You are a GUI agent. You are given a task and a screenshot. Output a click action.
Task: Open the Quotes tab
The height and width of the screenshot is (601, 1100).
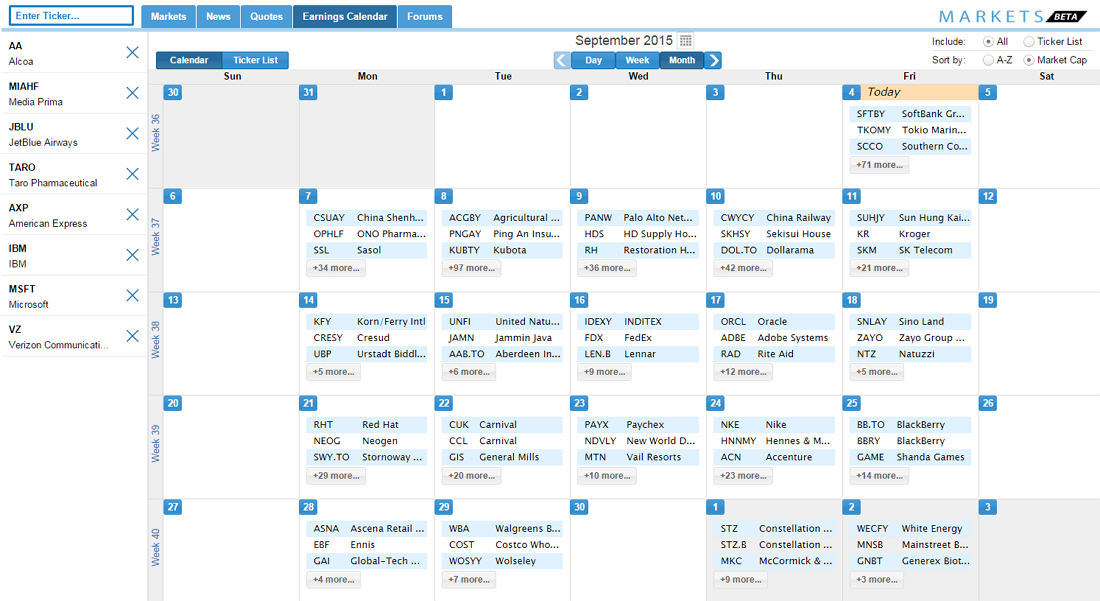[x=267, y=16]
